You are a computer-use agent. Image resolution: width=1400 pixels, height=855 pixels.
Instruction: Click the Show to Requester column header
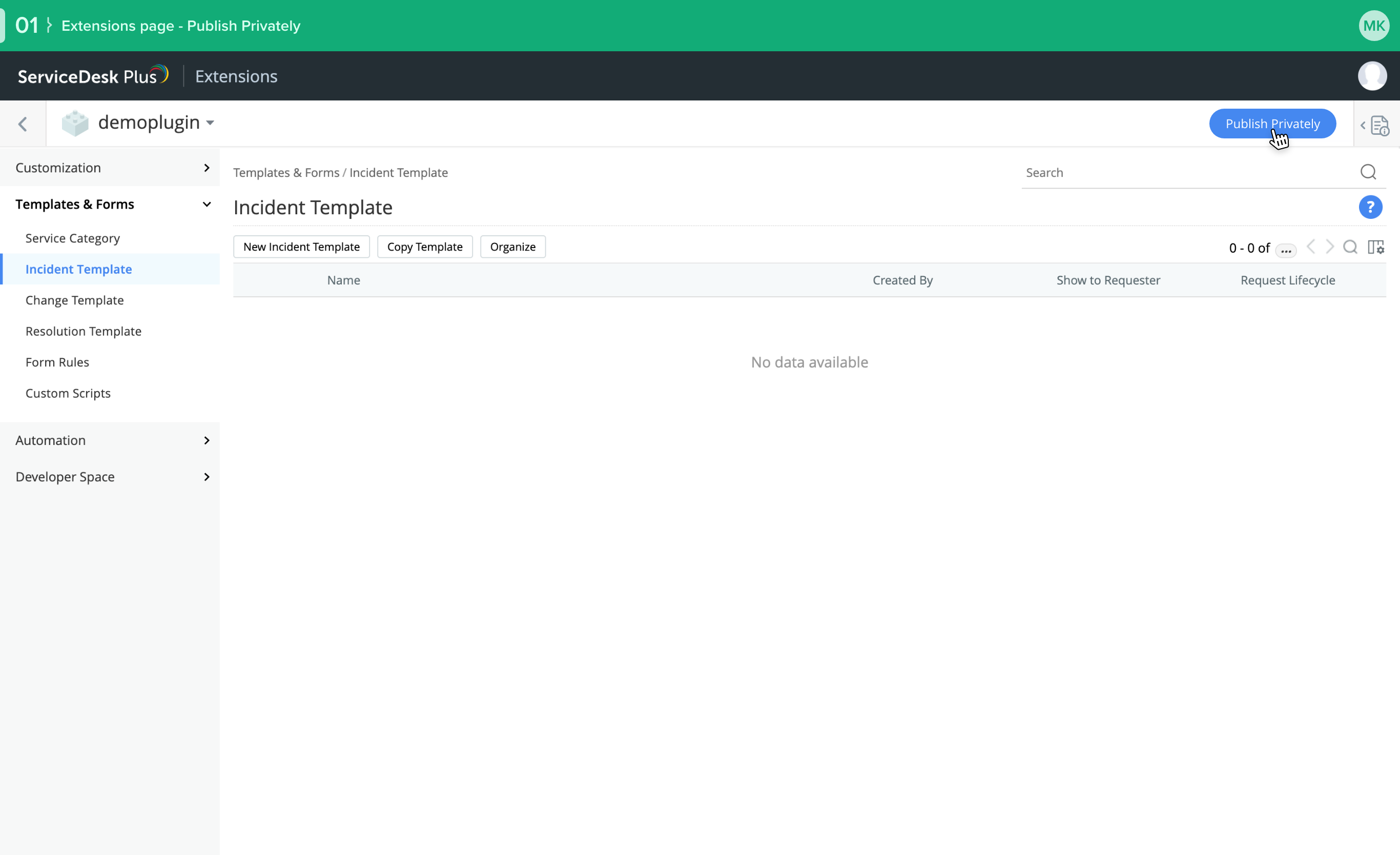[1108, 280]
